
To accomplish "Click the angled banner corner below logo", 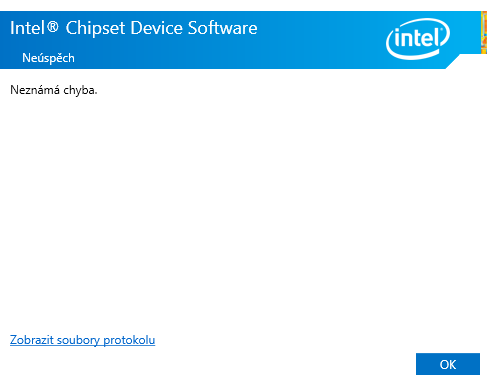I will click(453, 62).
